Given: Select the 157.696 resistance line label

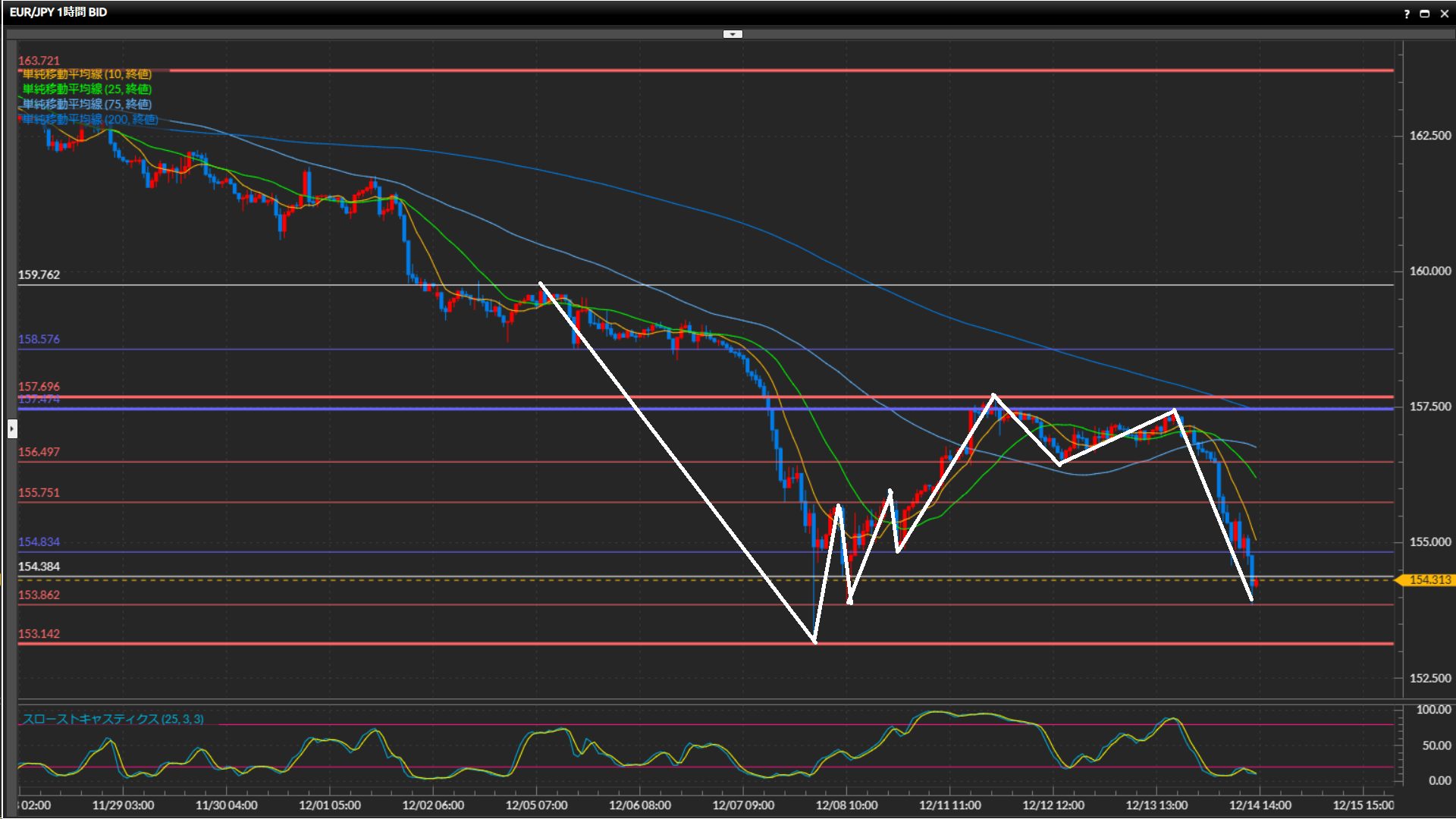Looking at the screenshot, I should coord(39,387).
